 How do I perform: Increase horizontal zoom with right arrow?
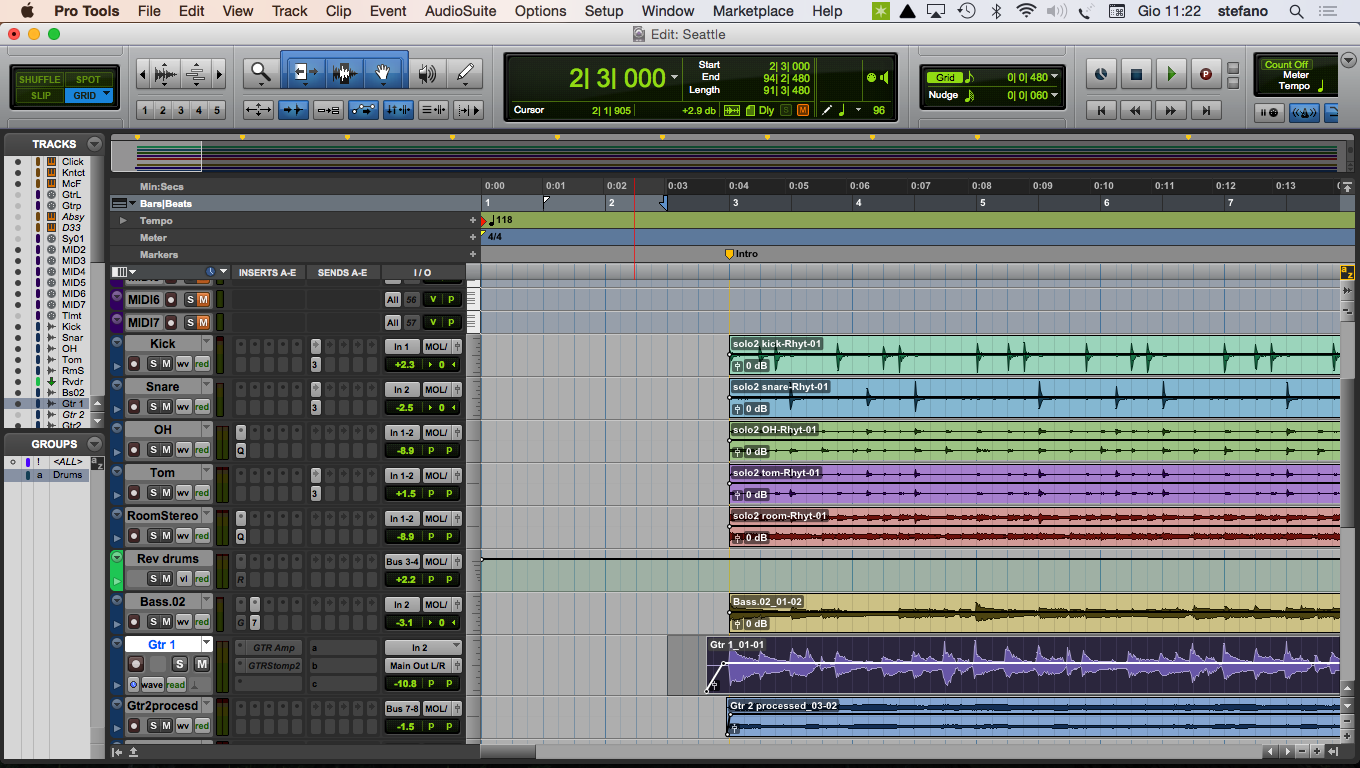[x=220, y=73]
